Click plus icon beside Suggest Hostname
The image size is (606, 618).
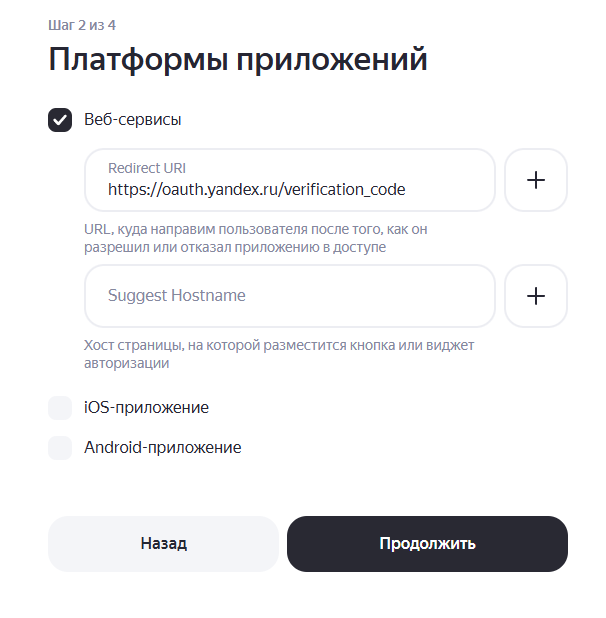(536, 296)
